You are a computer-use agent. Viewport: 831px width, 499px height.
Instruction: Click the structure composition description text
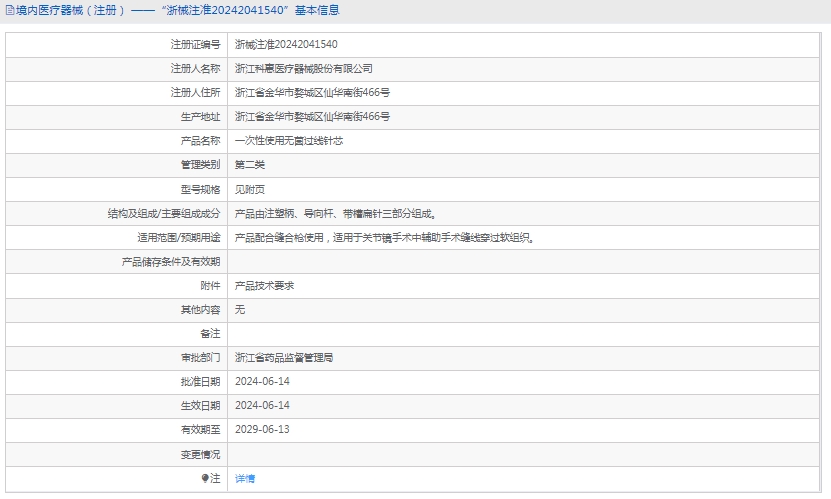pos(335,213)
